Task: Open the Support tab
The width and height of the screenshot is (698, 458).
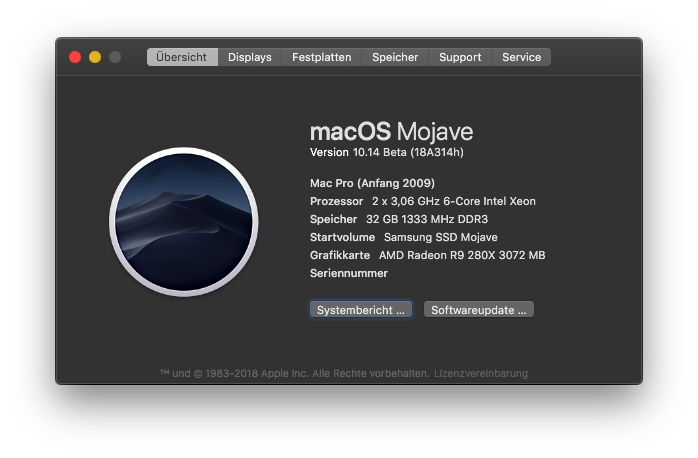Action: [460, 57]
